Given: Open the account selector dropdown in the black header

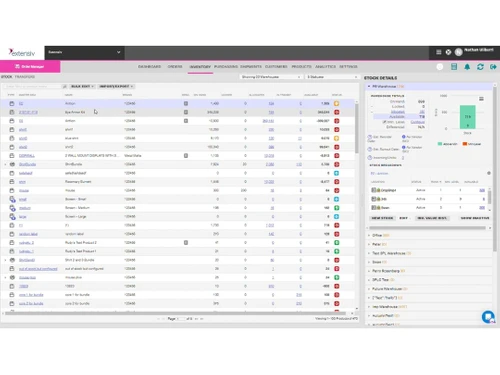Looking at the screenshot, I should click(x=84, y=52).
